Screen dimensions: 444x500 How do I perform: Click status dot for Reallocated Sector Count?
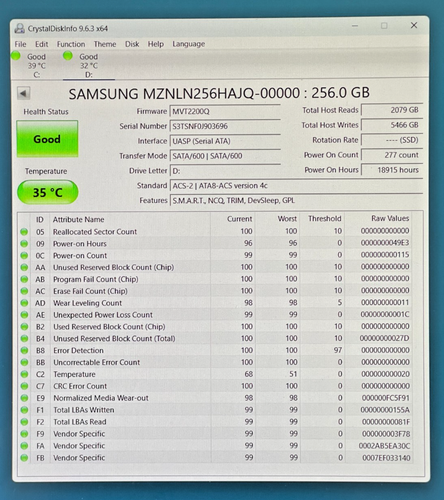coord(24,232)
